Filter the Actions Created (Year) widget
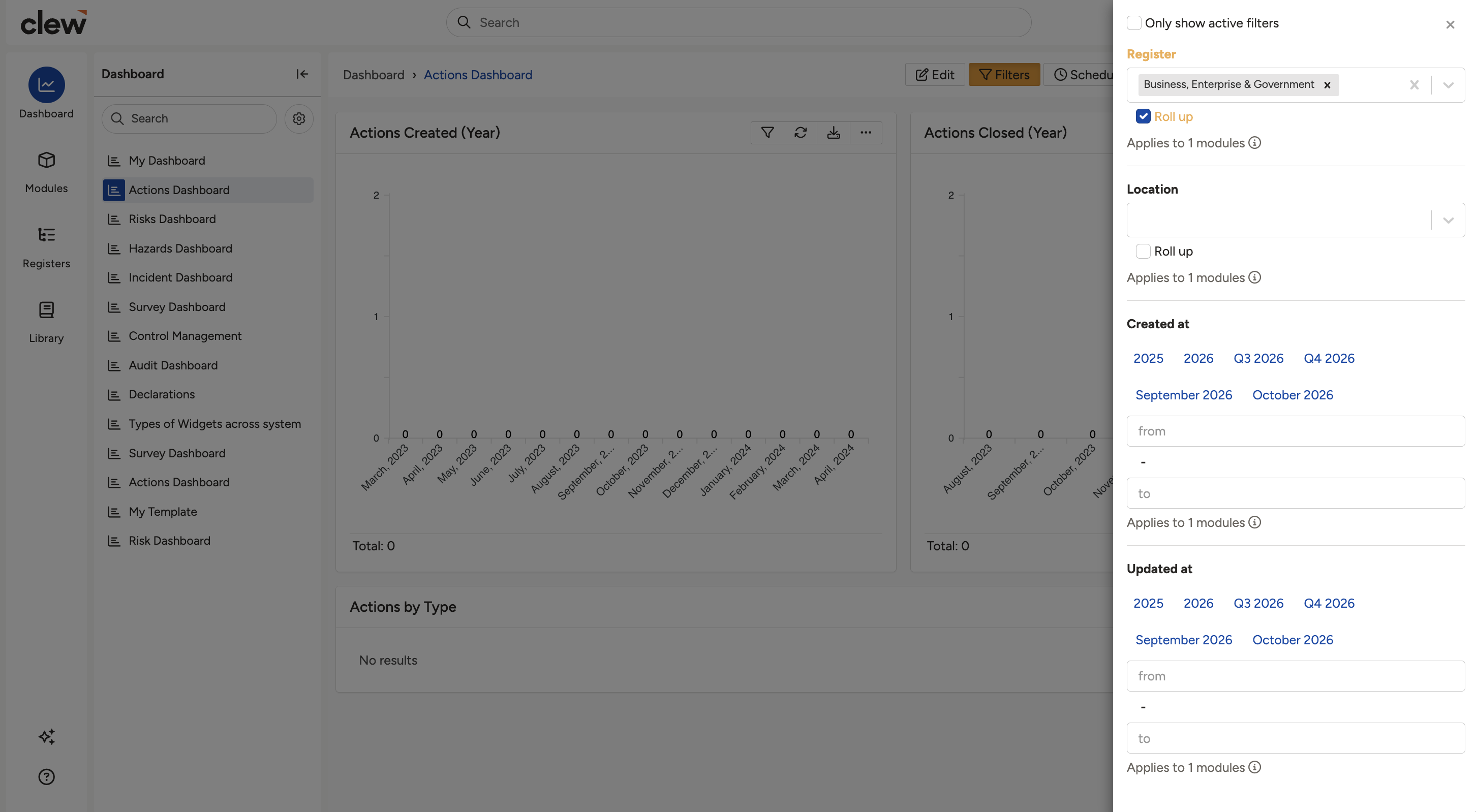The height and width of the screenshot is (812, 1476). coord(767,132)
